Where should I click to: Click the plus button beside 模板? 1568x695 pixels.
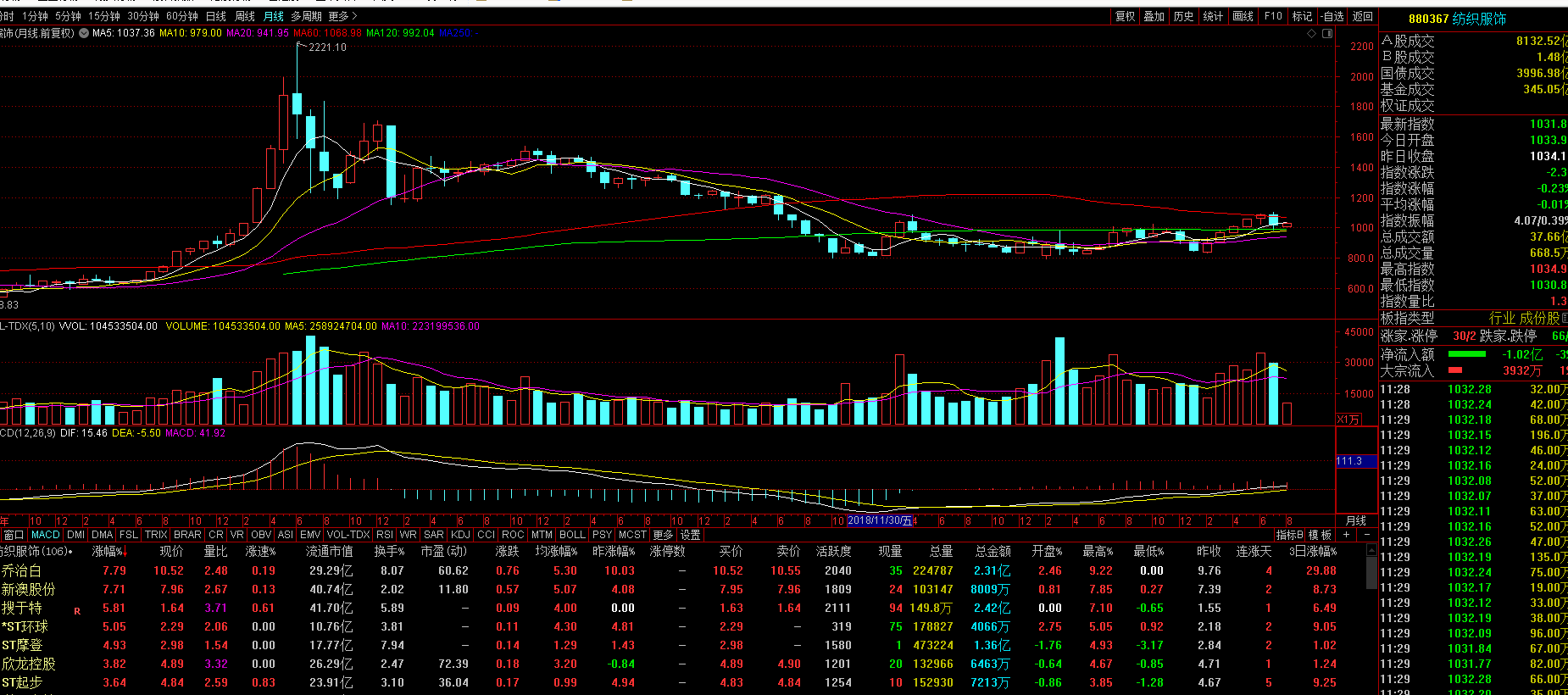click(x=1346, y=535)
